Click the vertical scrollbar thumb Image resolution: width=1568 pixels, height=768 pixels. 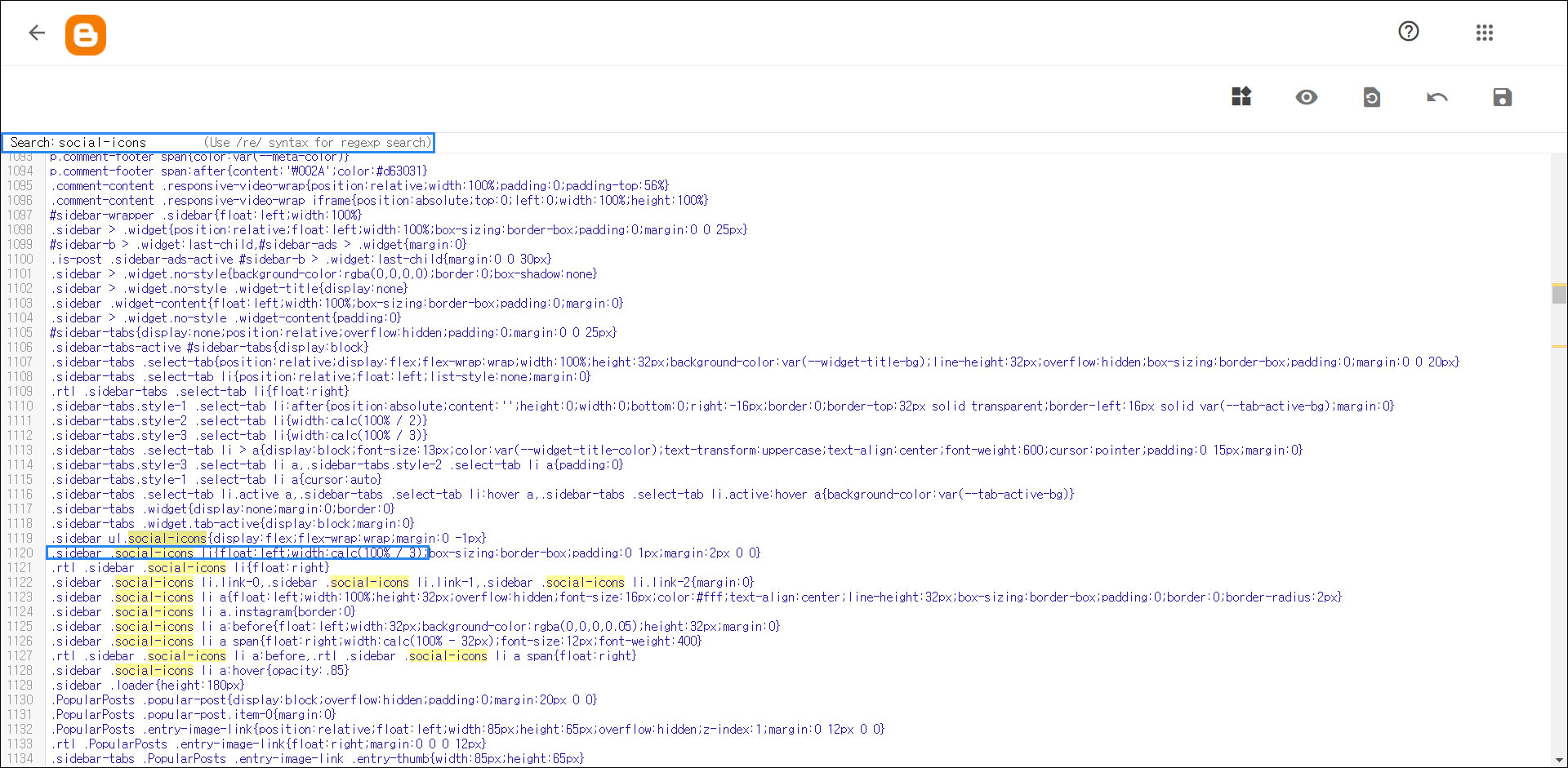[1559, 294]
